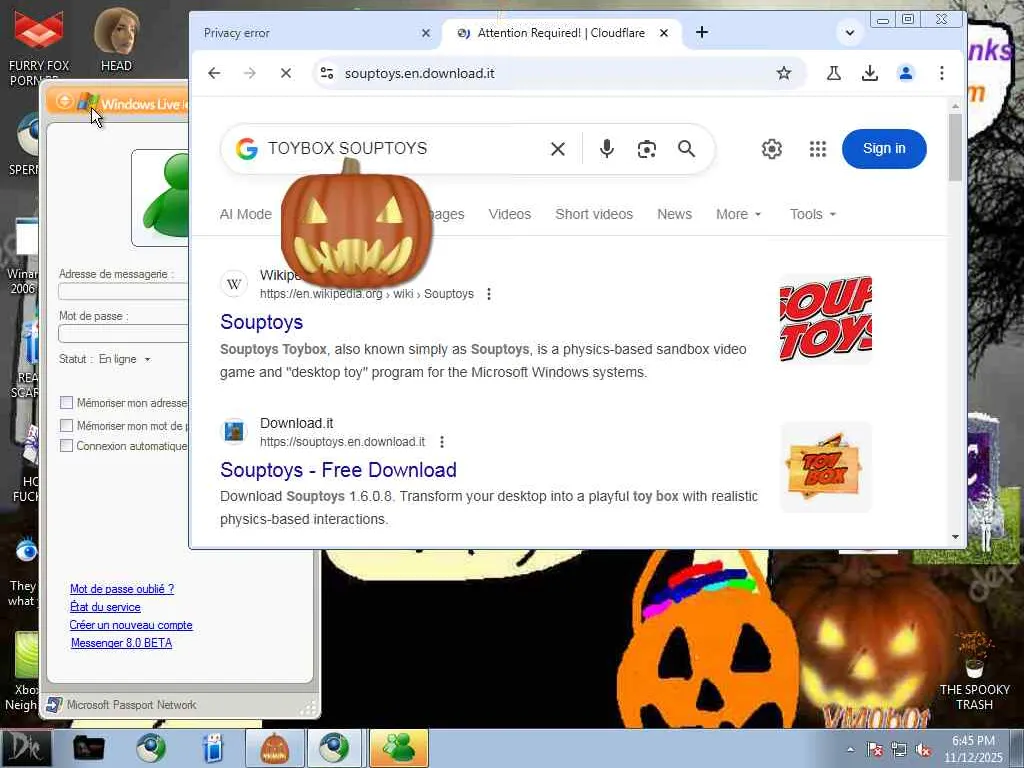The width and height of the screenshot is (1024, 768).
Task: Click the Messenger taskbar button
Action: 399,748
